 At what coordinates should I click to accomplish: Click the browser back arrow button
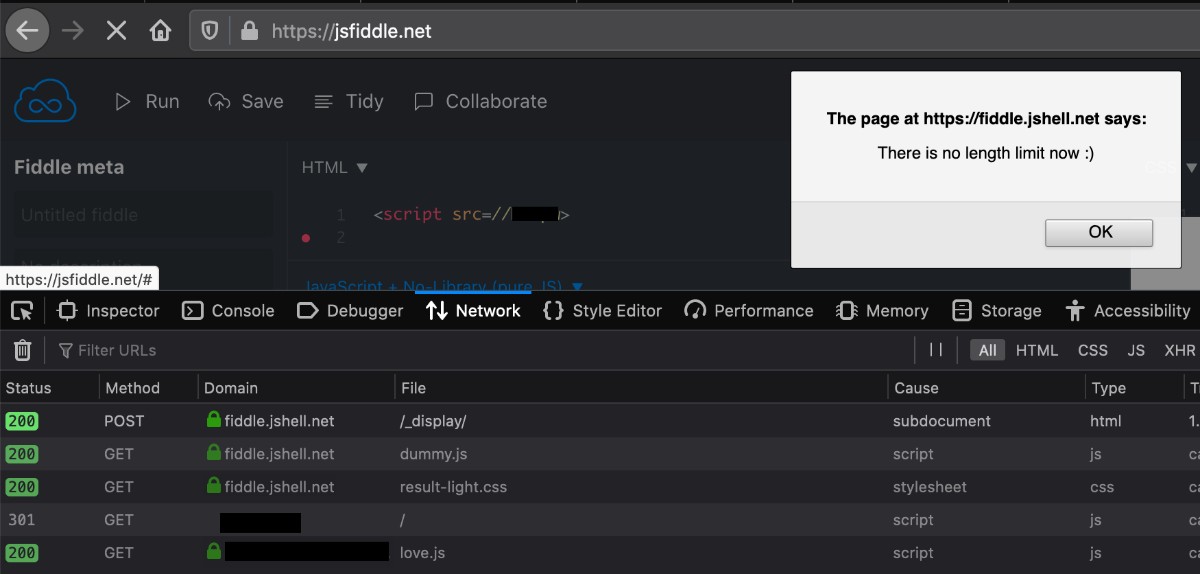27,31
